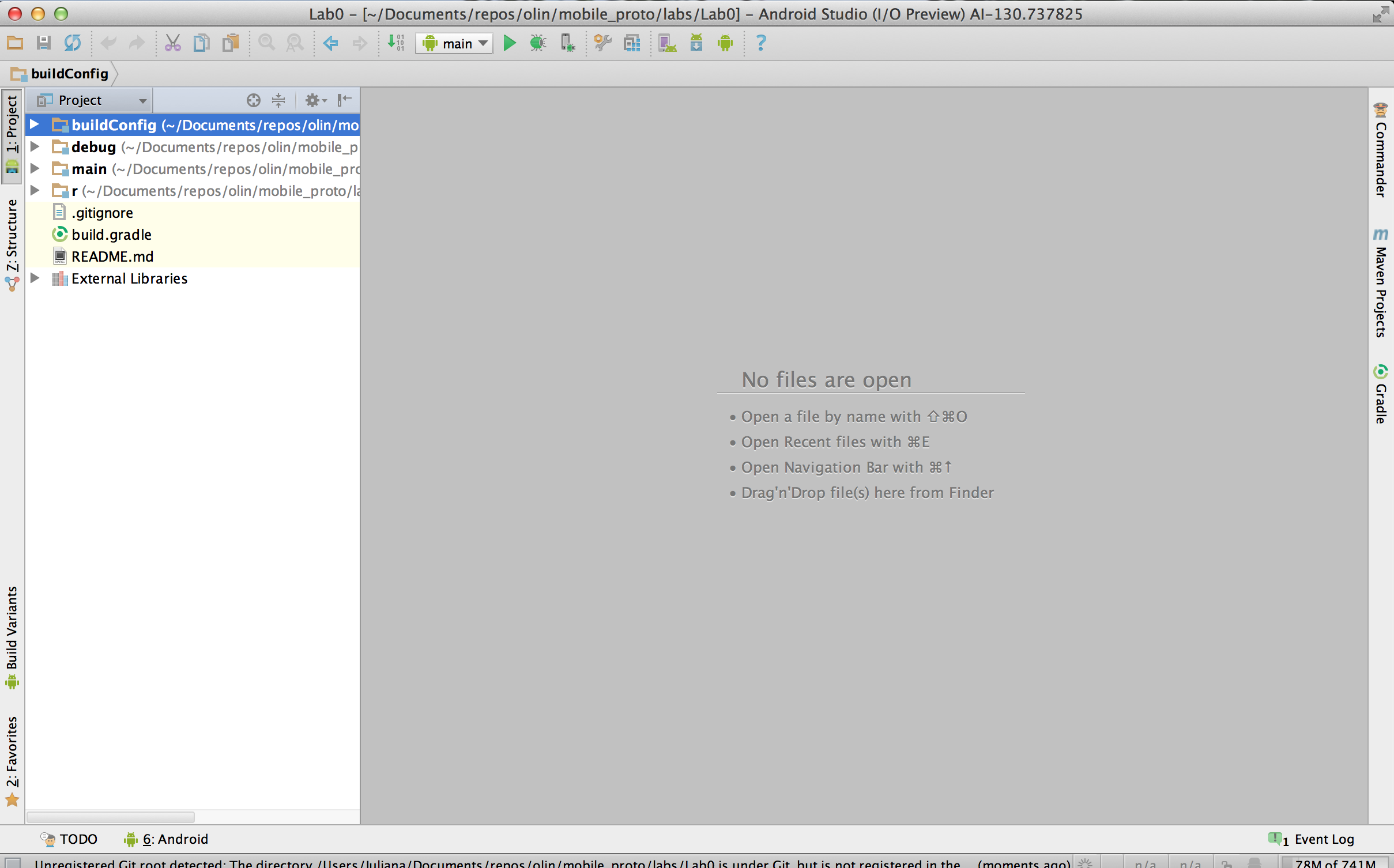Click the Make Project icon
Image resolution: width=1394 pixels, height=868 pixels.
tap(396, 43)
